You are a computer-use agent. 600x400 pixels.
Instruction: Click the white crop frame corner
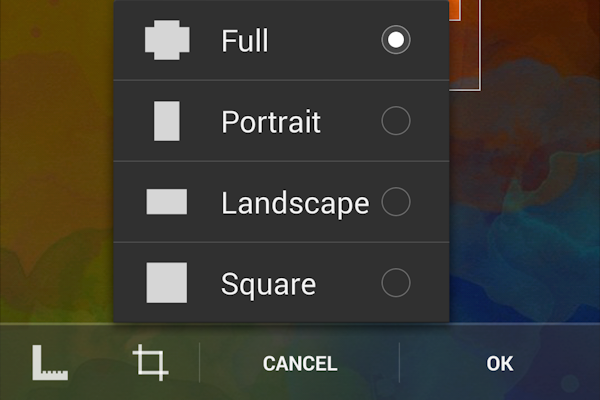pos(480,88)
